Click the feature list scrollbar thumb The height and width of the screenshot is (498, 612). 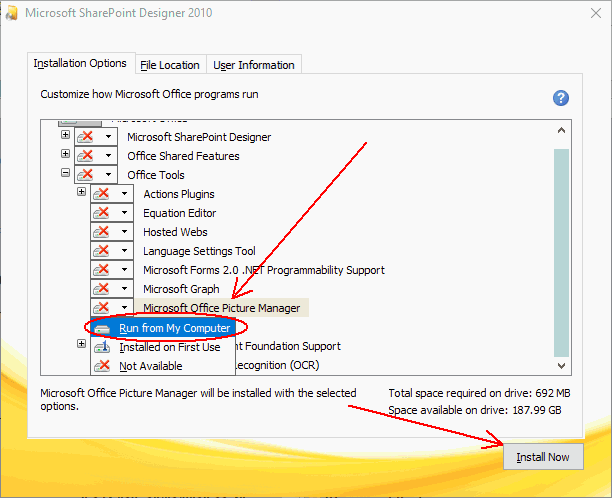[561, 253]
